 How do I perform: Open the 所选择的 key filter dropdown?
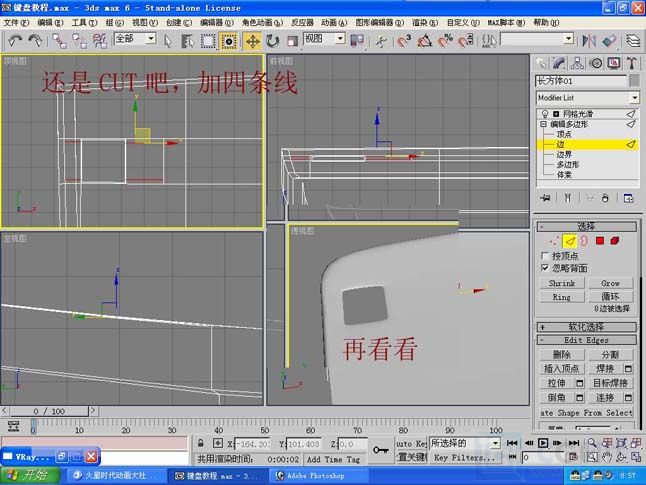[x=496, y=443]
